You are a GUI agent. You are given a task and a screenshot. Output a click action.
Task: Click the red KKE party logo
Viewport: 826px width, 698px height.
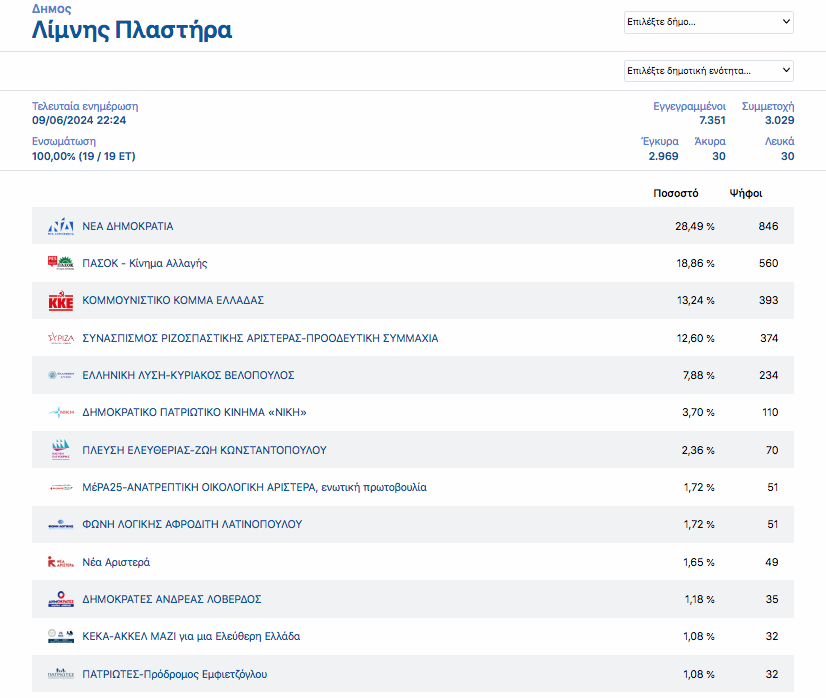click(61, 301)
